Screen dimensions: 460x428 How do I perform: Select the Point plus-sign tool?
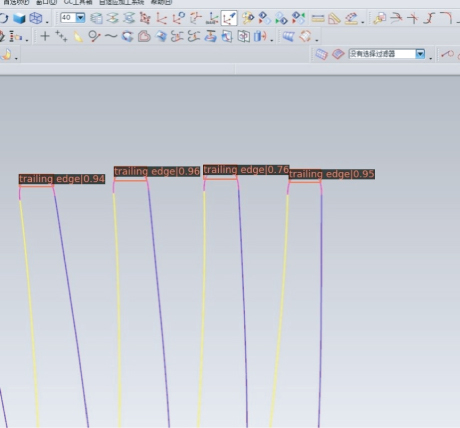tap(45, 36)
